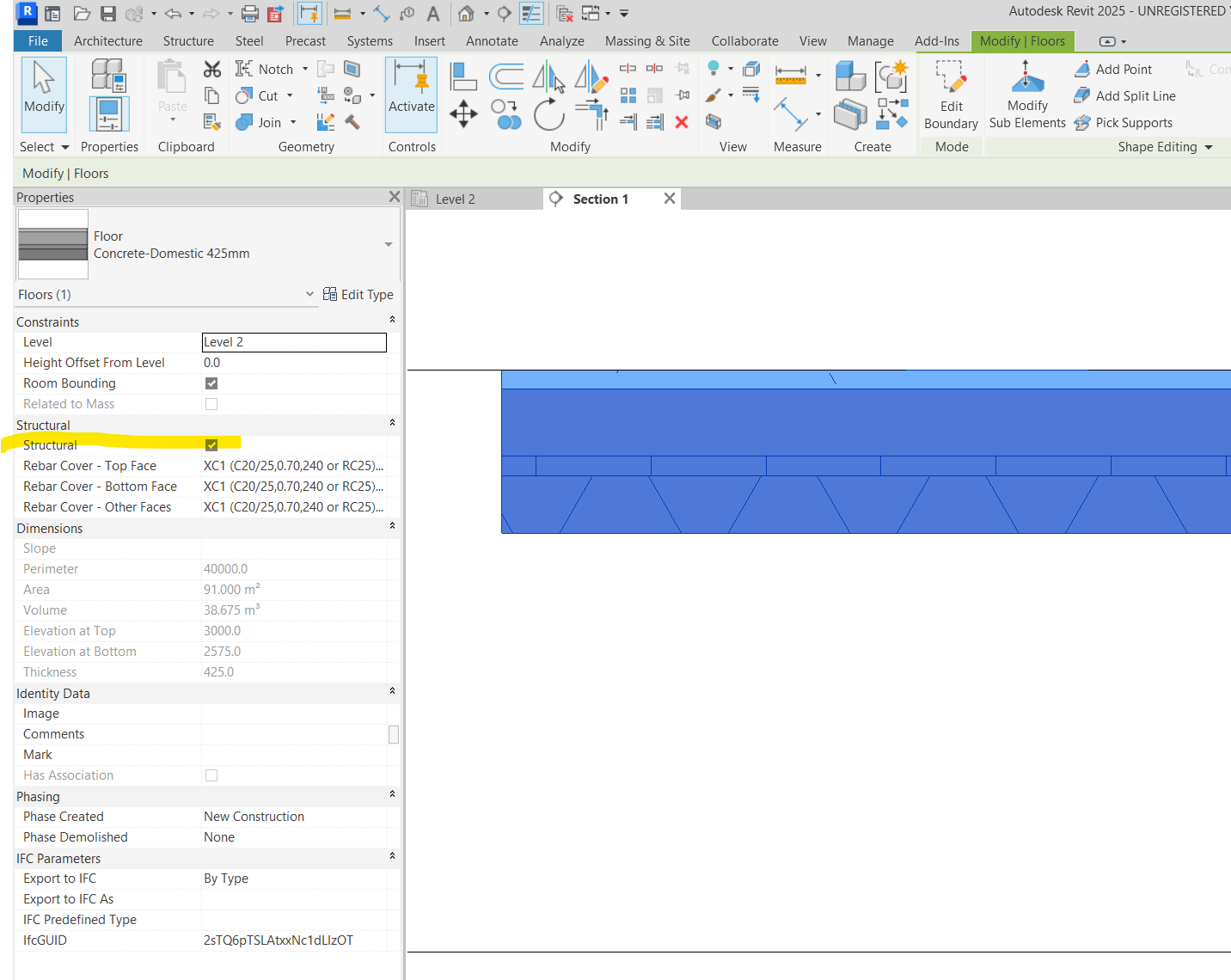
Task: Open the Architecture ribbon tab
Action: pyautogui.click(x=107, y=40)
